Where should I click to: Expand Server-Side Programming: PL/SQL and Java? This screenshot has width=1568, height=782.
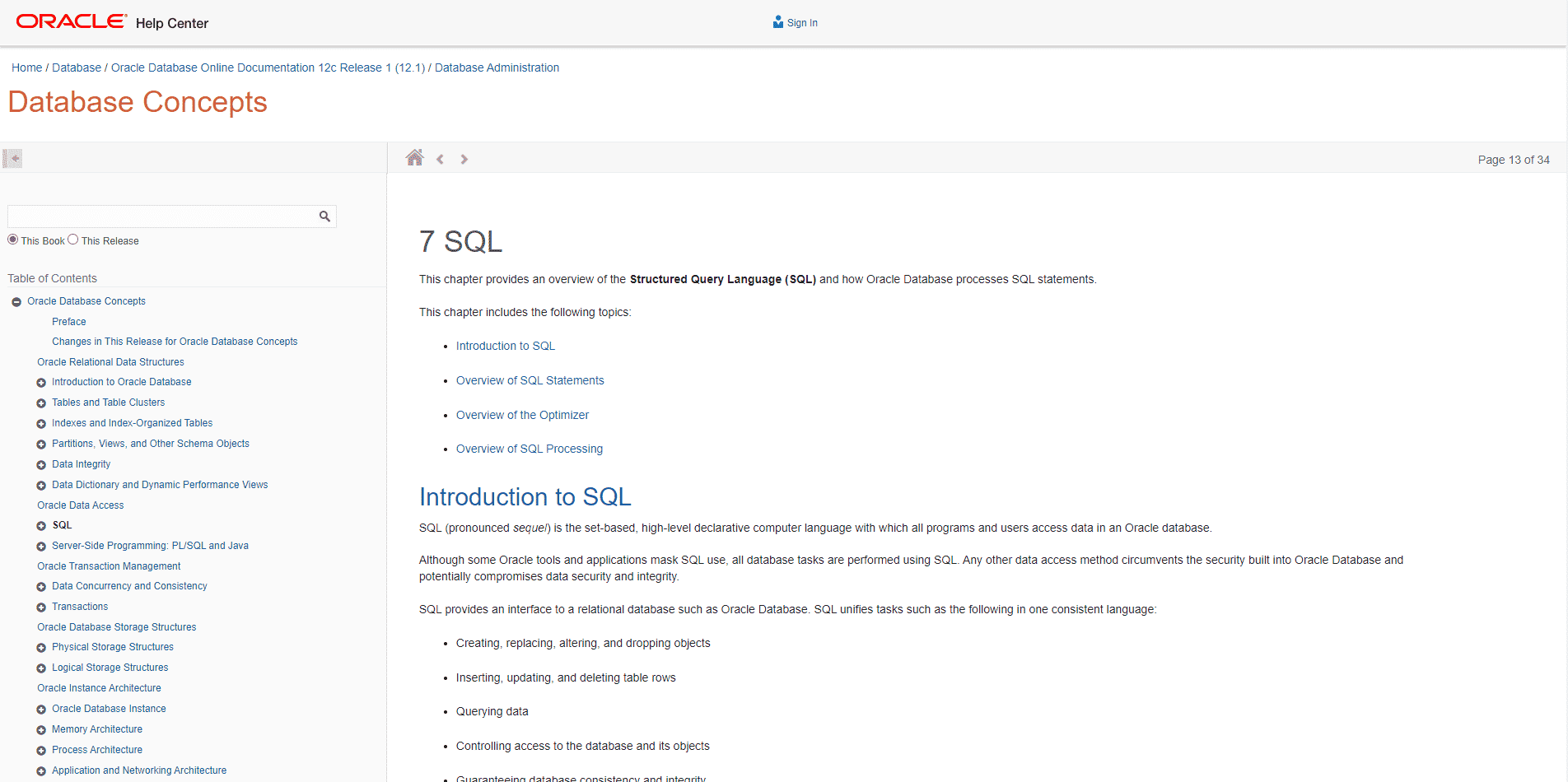tap(41, 547)
